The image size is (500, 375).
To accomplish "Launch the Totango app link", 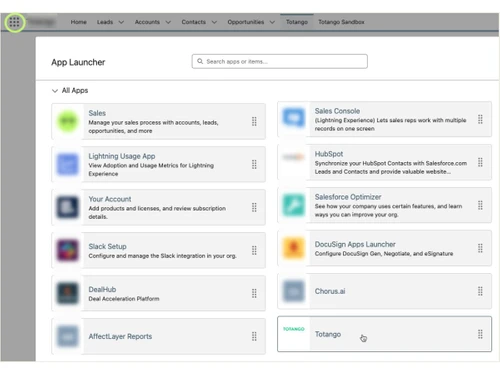I will [328, 334].
